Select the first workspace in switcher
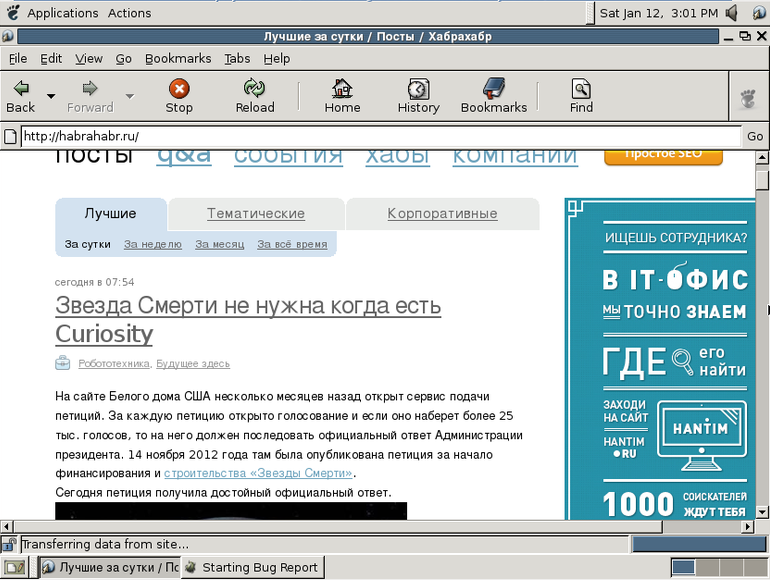Viewport: 770px width, 580px height. [x=683, y=568]
